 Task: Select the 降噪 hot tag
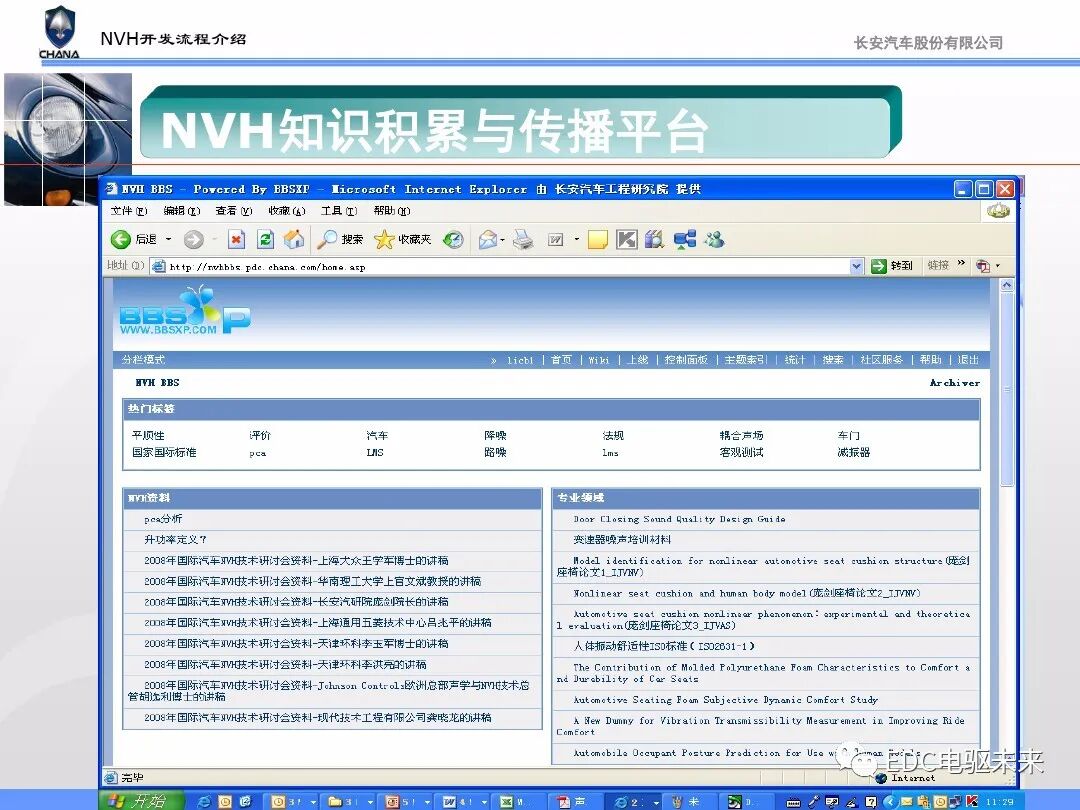click(x=495, y=435)
